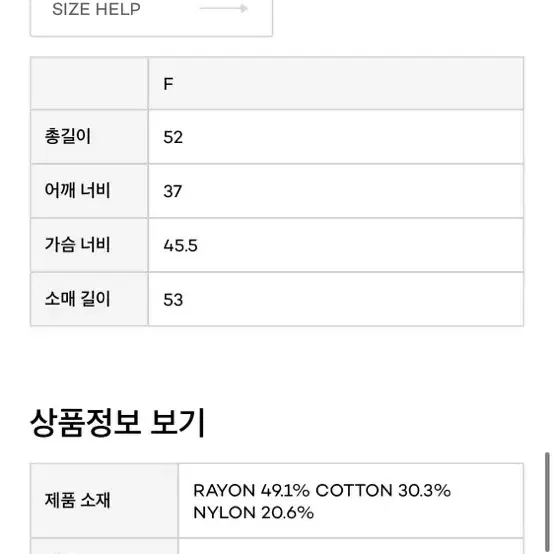
Task: Click the partially visible row below 제품 소재
Action: 277,546
